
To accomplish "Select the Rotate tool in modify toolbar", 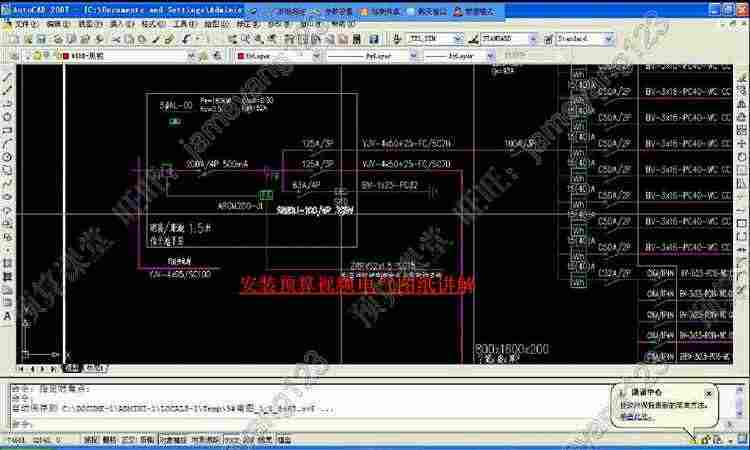I will (x=742, y=157).
